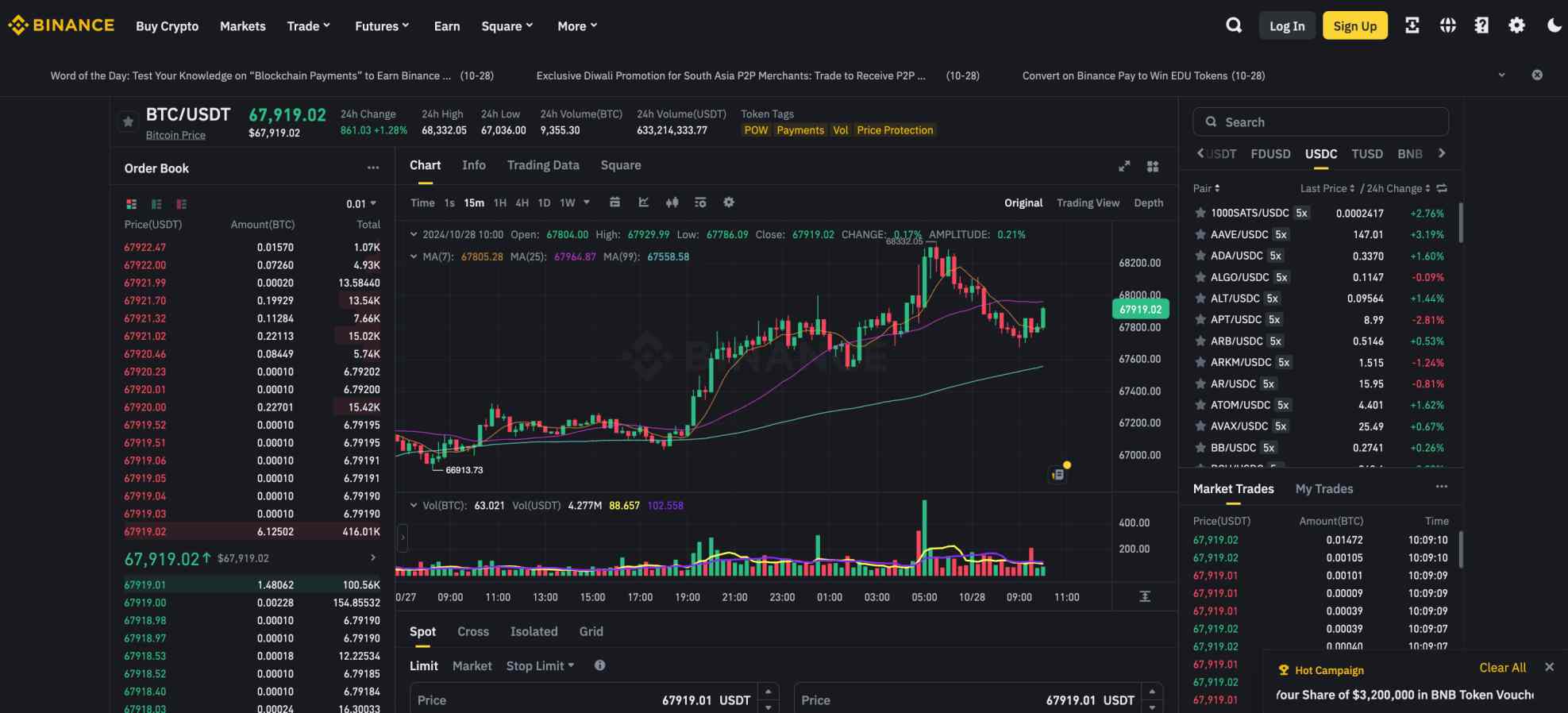The height and width of the screenshot is (713, 1568).
Task: Open the Bitcoin Price link
Action: [175, 135]
